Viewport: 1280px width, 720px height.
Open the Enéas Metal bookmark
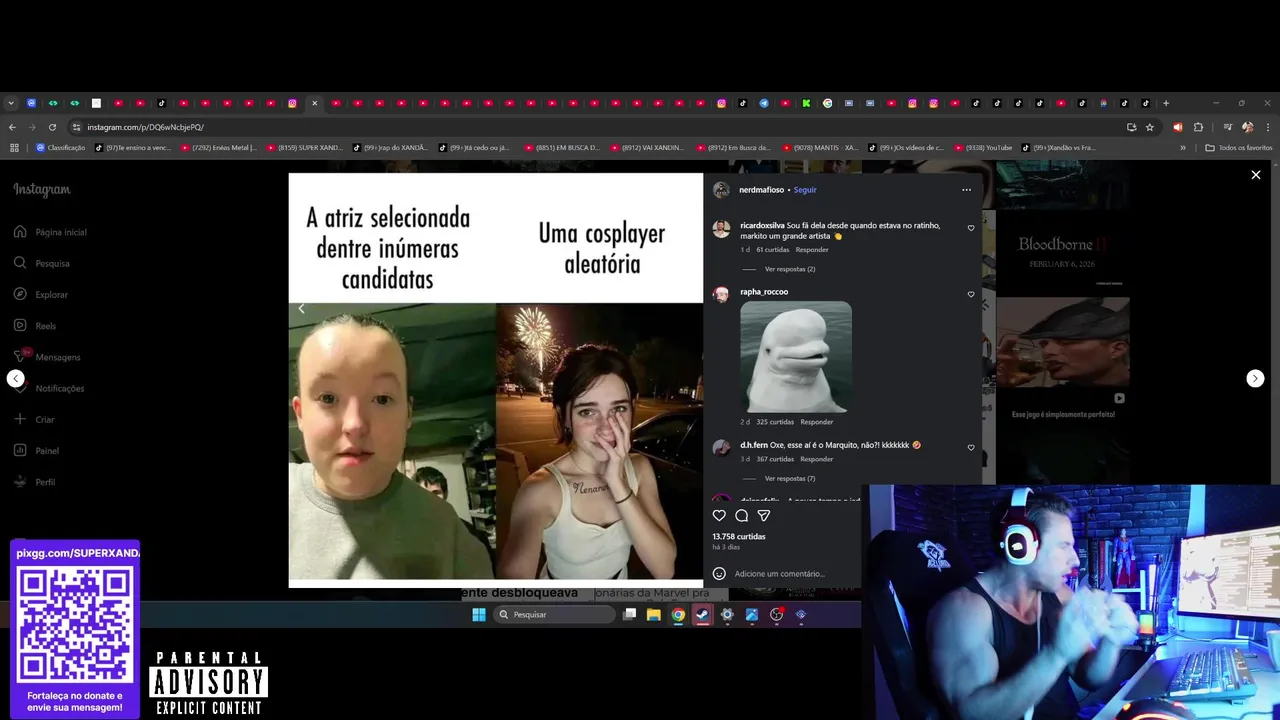coord(218,148)
